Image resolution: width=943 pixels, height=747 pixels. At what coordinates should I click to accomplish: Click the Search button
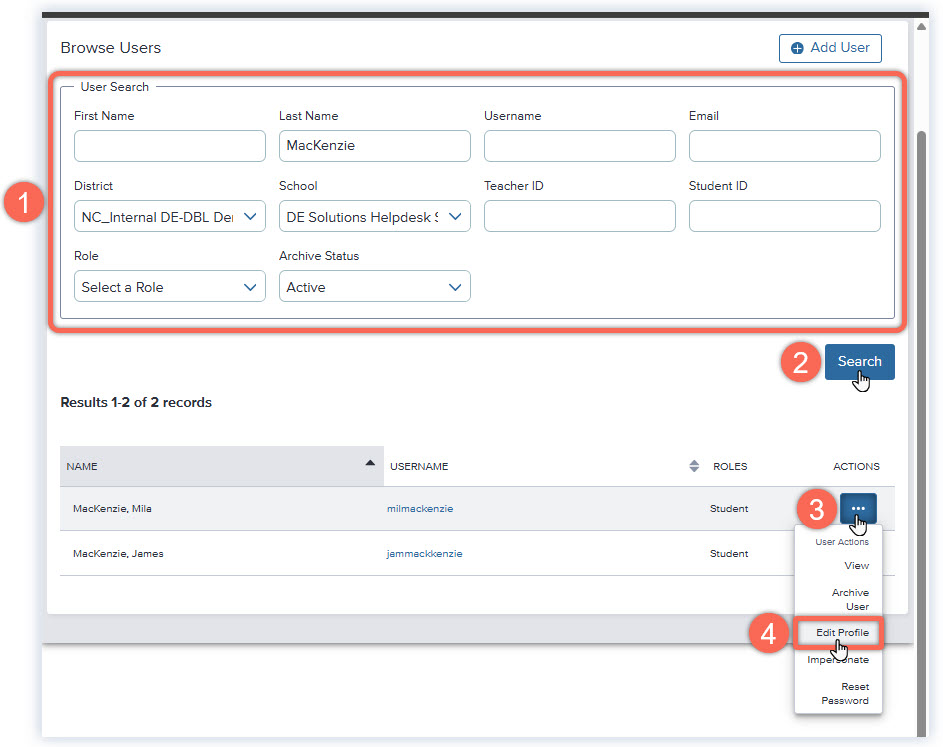pyautogui.click(x=859, y=361)
